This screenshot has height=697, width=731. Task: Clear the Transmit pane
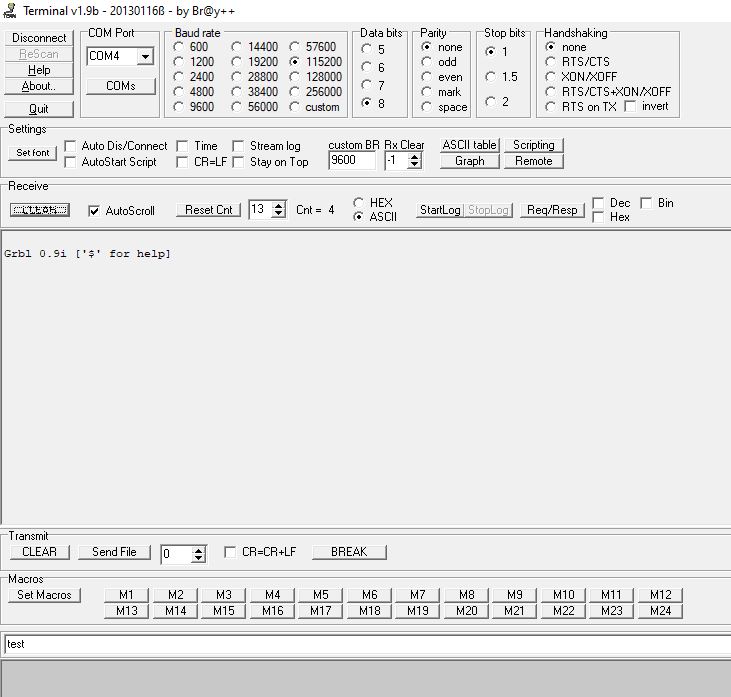pyautogui.click(x=40, y=552)
